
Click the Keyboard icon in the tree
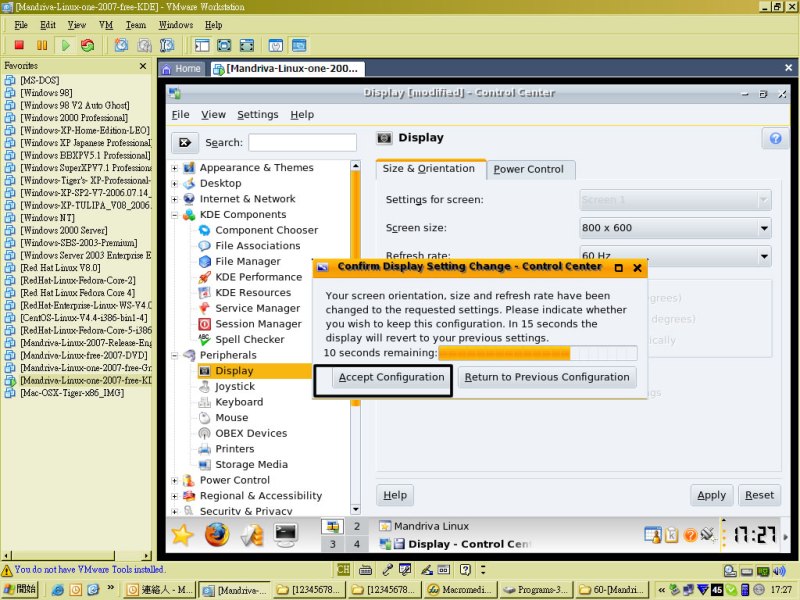tap(205, 403)
